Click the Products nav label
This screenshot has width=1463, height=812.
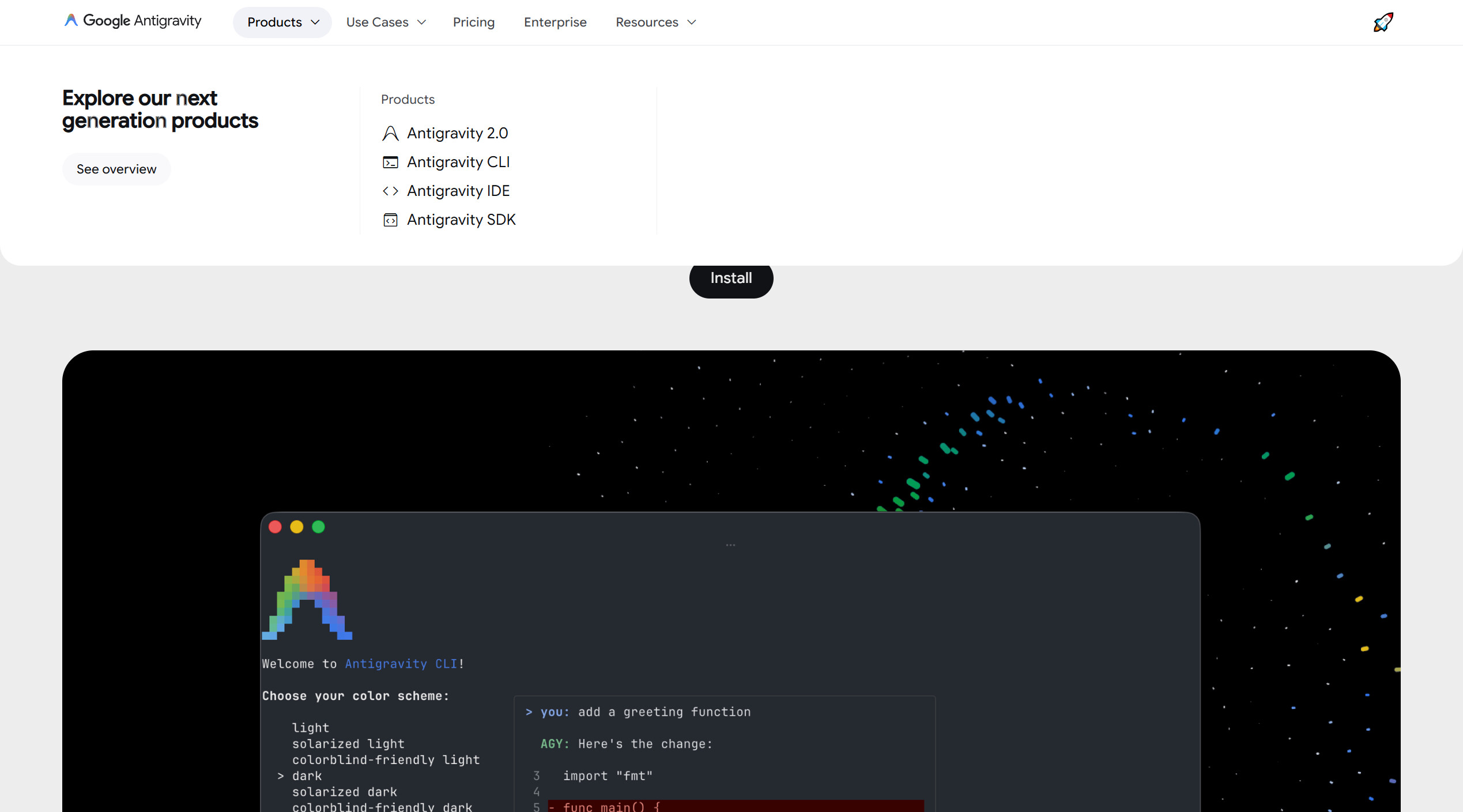pos(274,22)
